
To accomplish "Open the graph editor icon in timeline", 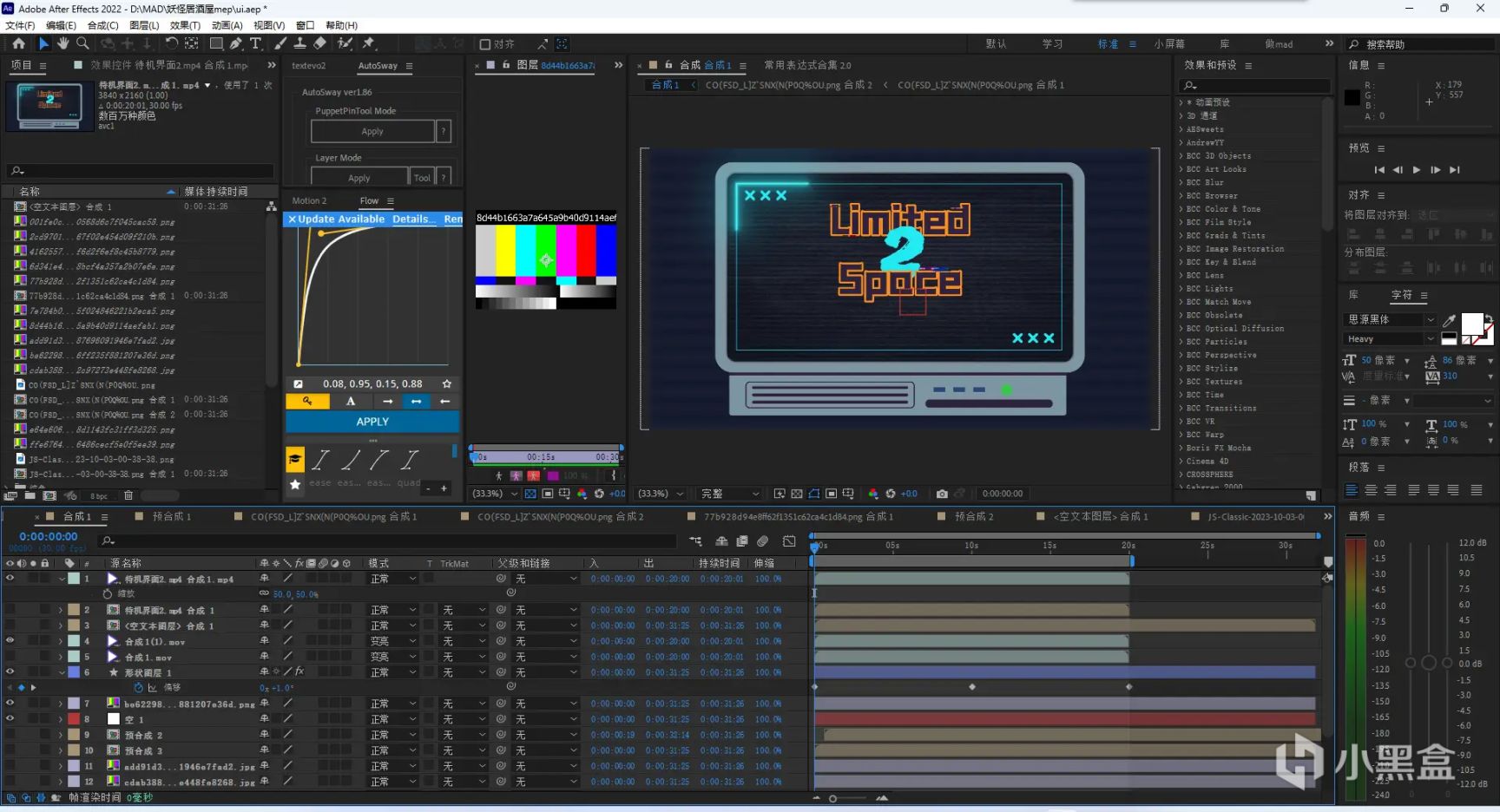I will [789, 540].
